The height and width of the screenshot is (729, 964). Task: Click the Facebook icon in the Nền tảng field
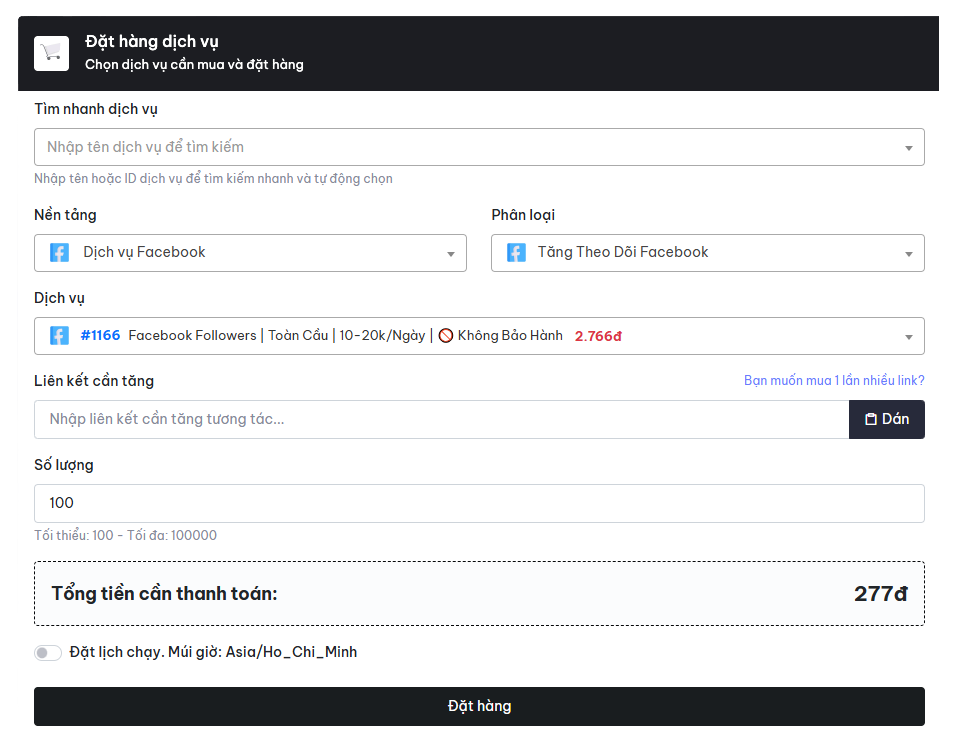coord(60,253)
